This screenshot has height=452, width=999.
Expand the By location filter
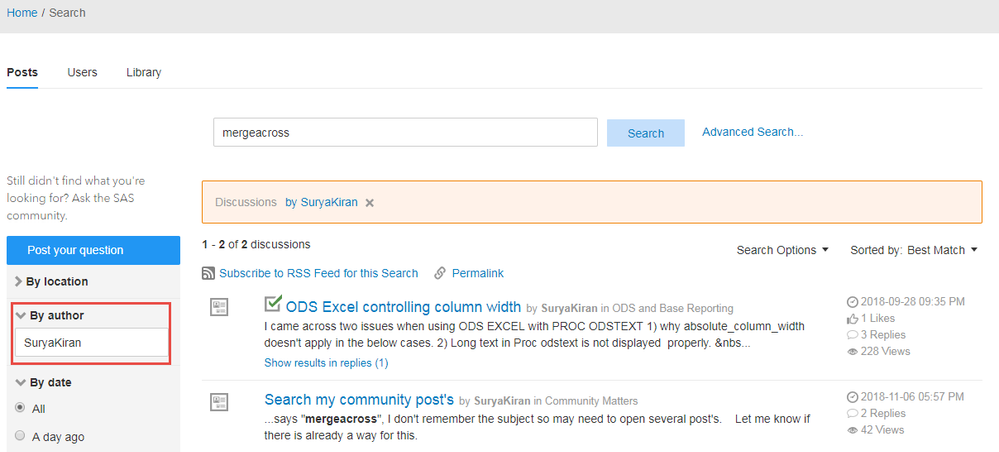(x=52, y=282)
